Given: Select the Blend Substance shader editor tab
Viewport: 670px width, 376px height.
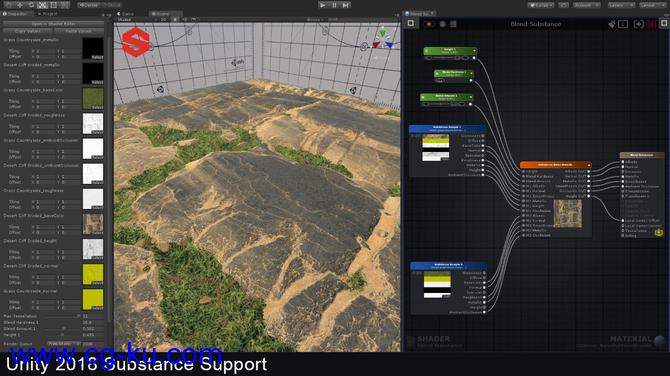Looking at the screenshot, I should click(x=420, y=14).
